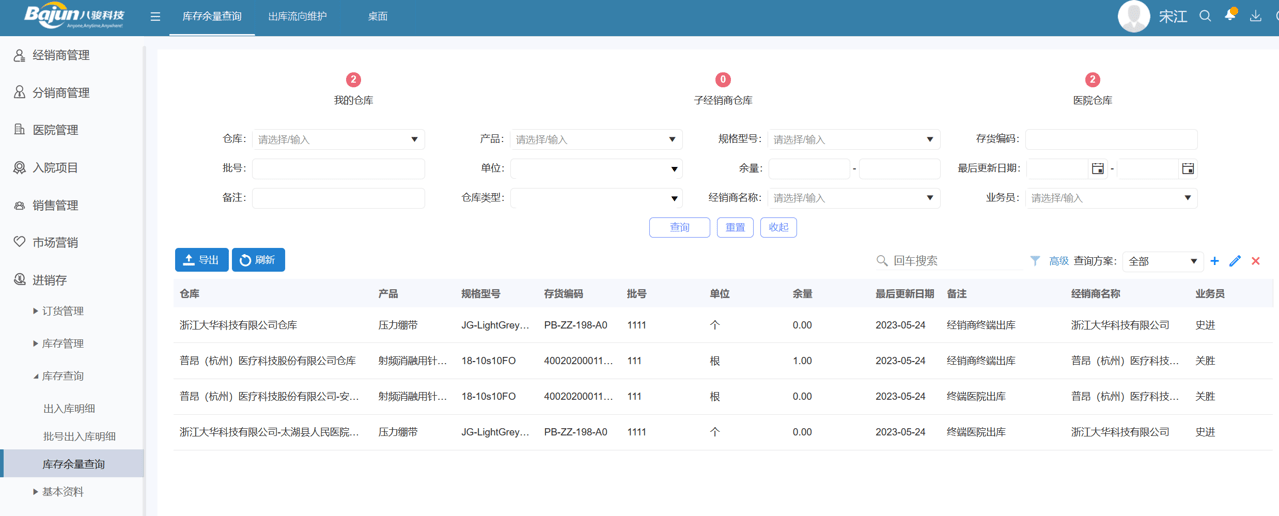The width and height of the screenshot is (1279, 516).
Task: Click the advanced filter funnel icon
Action: pos(1035,261)
